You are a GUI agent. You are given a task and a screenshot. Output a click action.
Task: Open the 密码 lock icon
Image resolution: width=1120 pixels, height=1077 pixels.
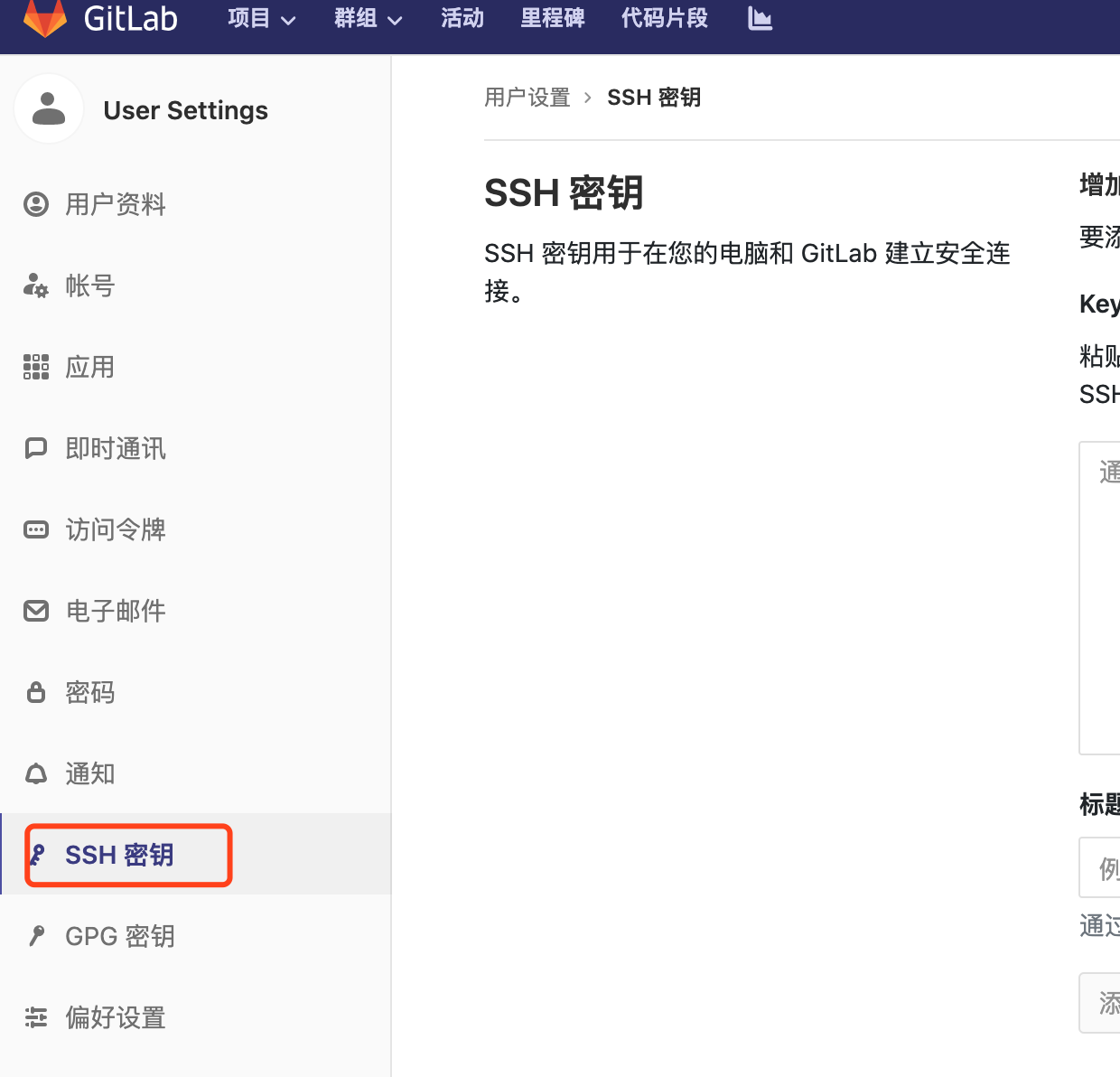point(35,692)
